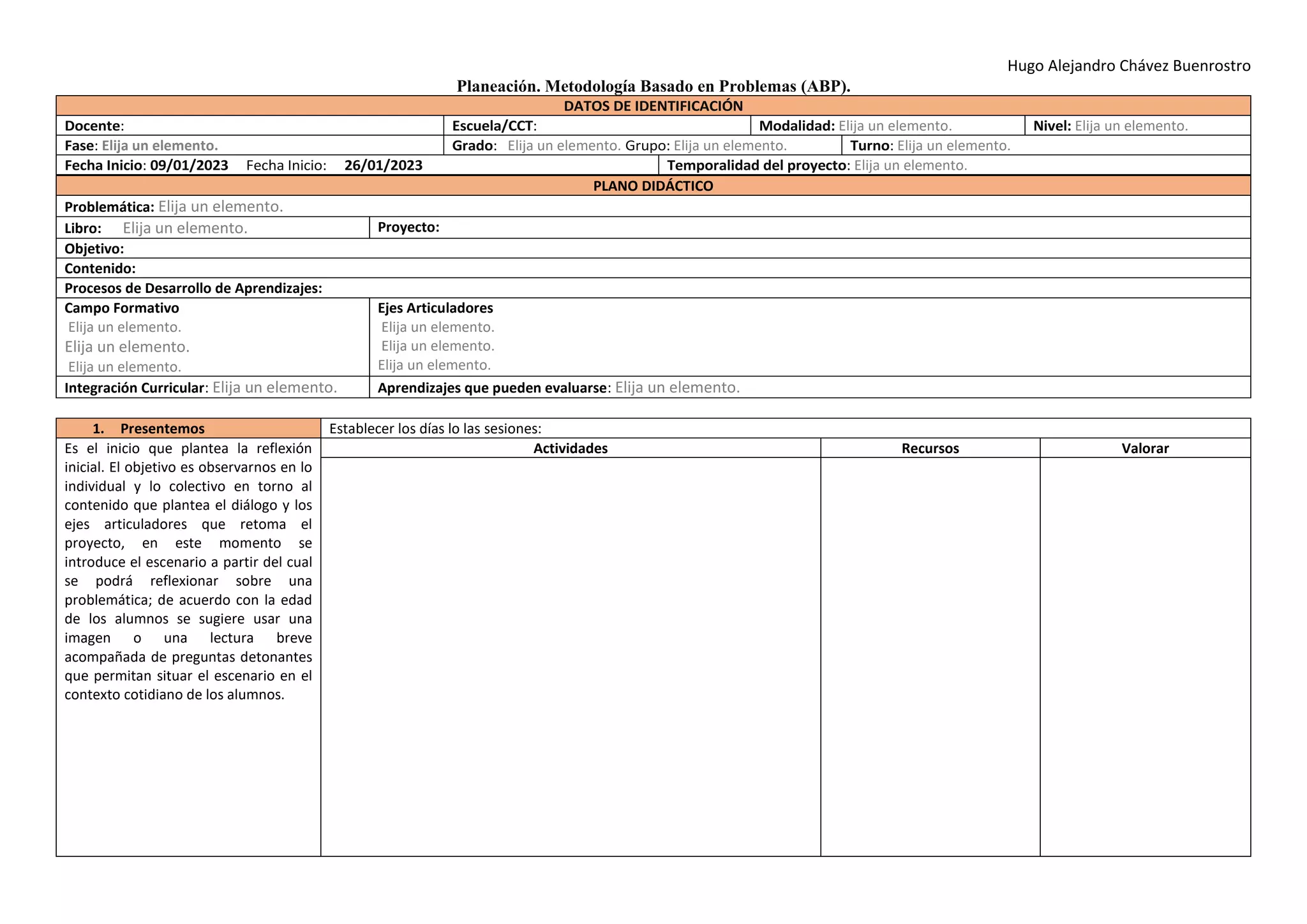Open the Fase element chooser
Screen dimensions: 1307x924
160,145
